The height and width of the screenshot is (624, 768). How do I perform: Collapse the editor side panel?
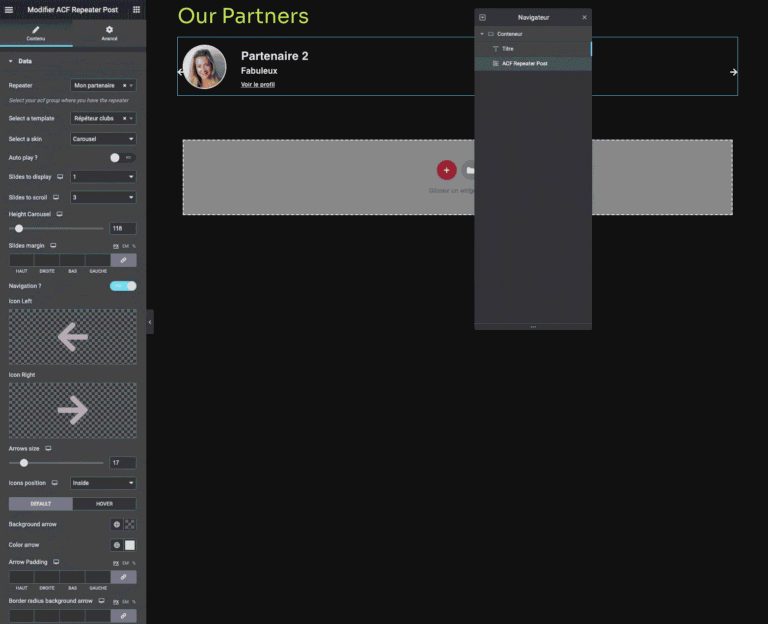coord(150,322)
